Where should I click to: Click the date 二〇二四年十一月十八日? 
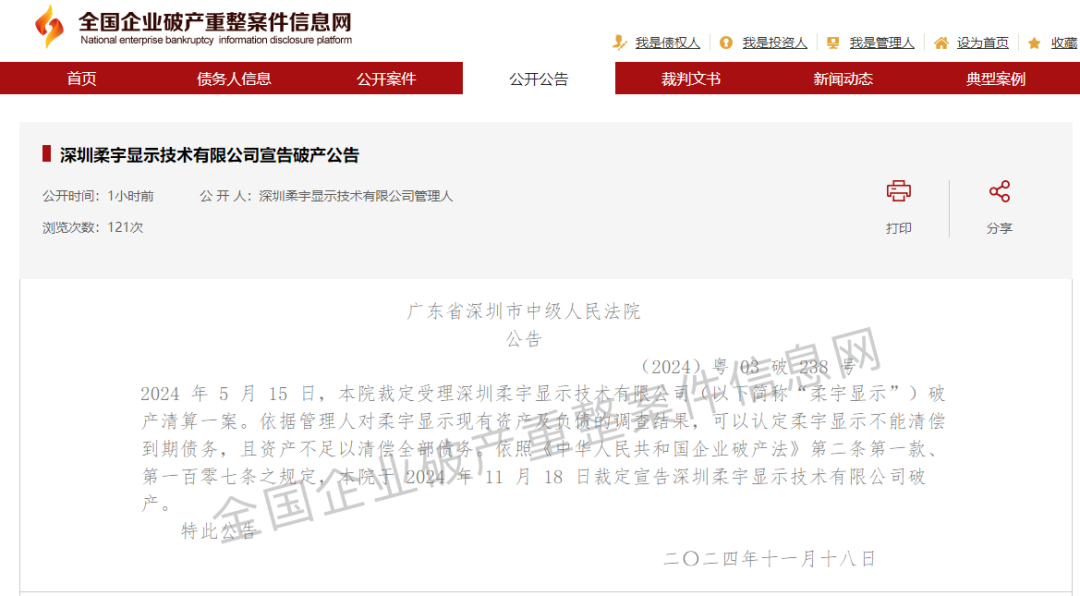pos(769,558)
